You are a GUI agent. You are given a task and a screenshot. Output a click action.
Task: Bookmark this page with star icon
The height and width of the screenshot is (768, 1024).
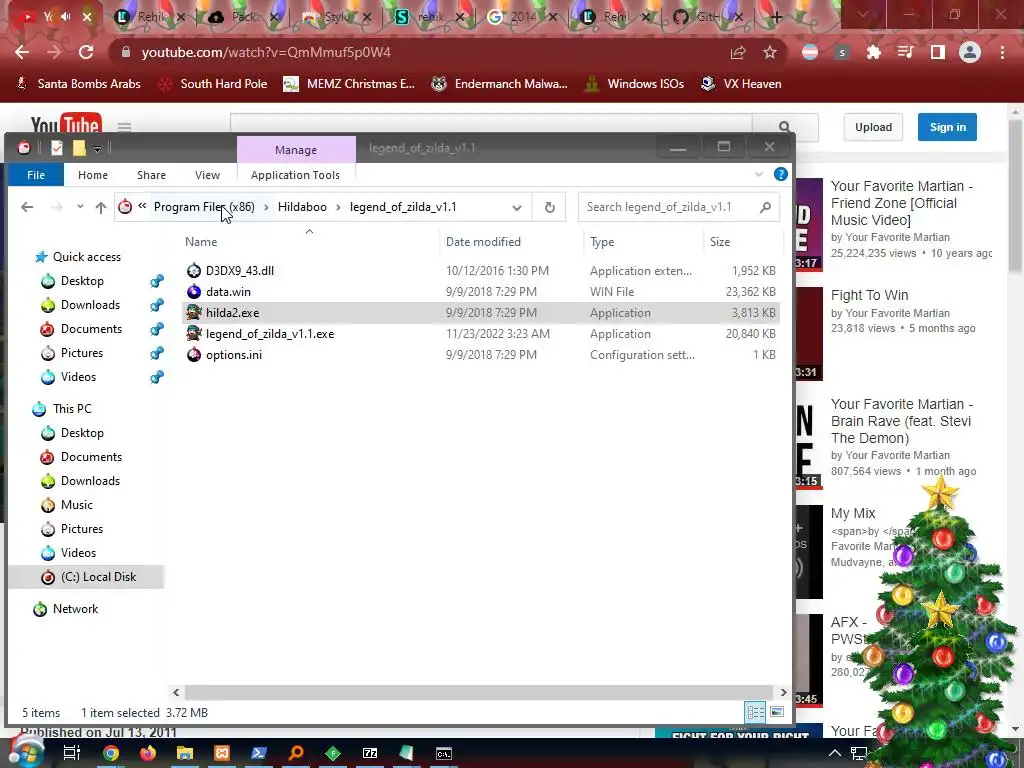pyautogui.click(x=770, y=52)
